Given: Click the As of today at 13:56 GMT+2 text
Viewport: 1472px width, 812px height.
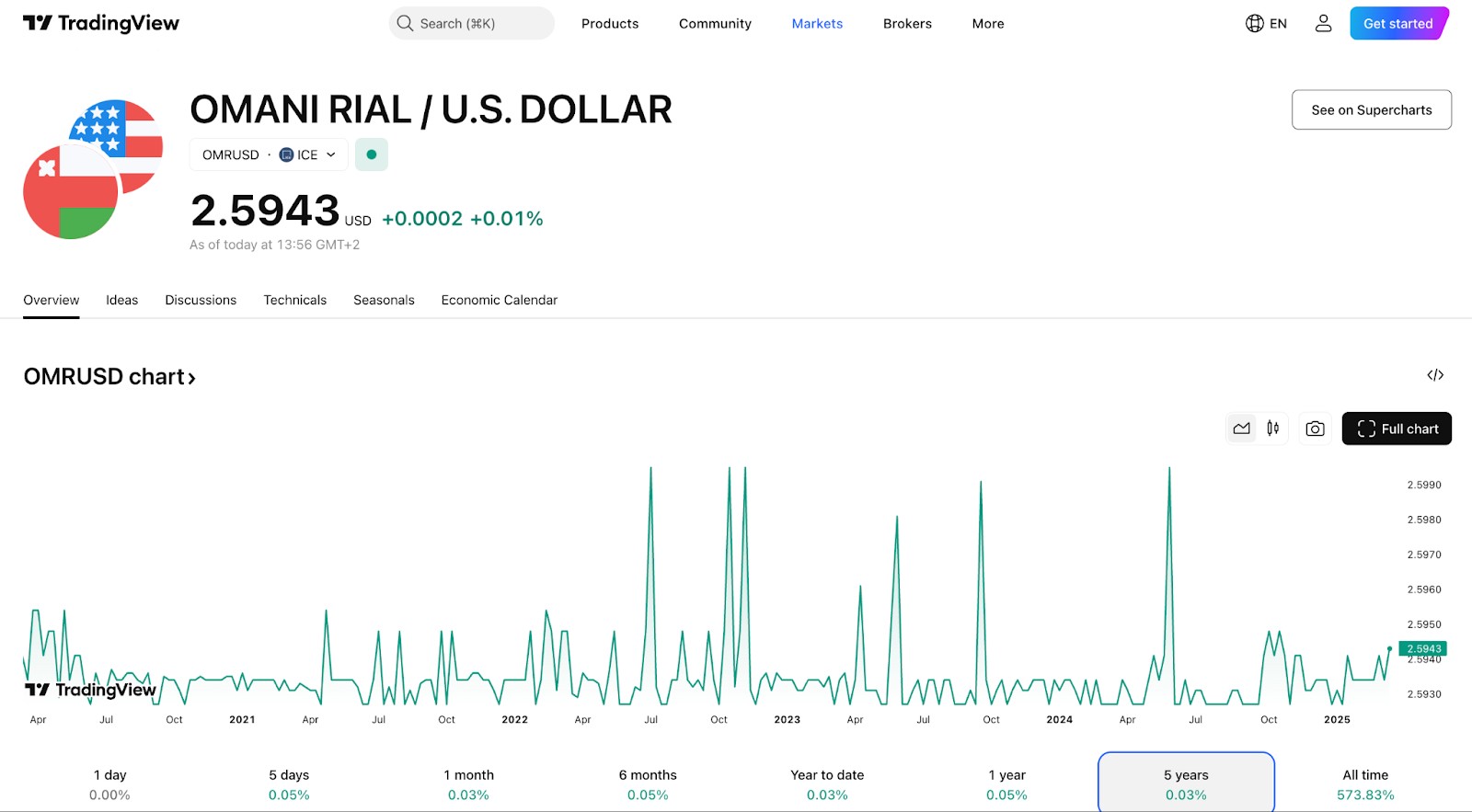Looking at the screenshot, I should click(x=274, y=245).
